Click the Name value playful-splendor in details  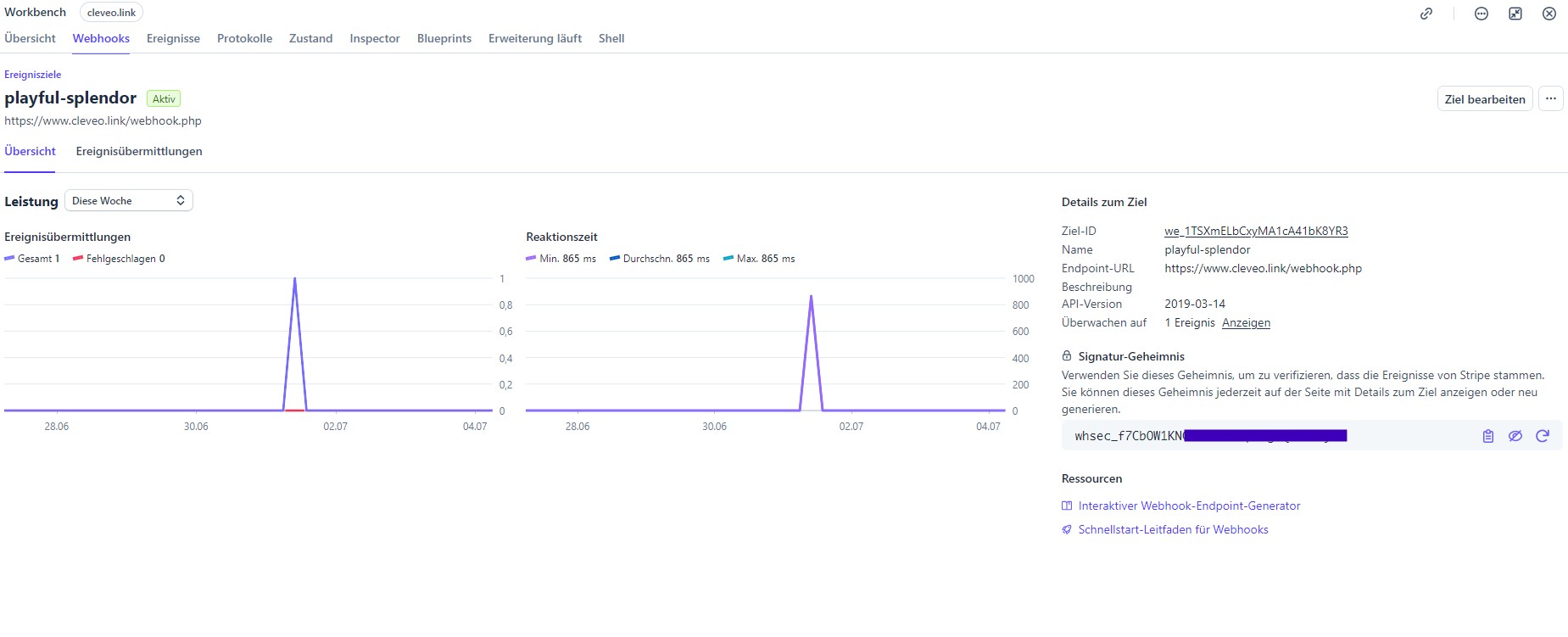(1208, 249)
